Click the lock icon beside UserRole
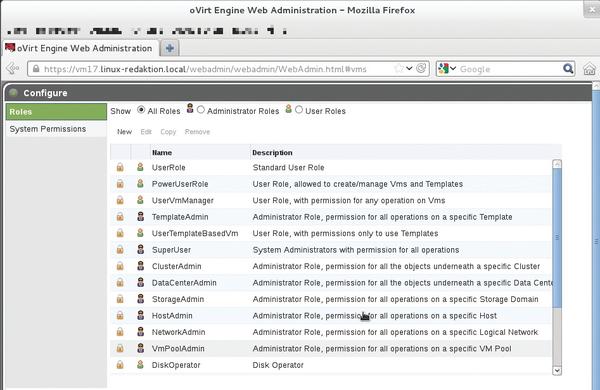This screenshot has width=600, height=390. coord(120,167)
